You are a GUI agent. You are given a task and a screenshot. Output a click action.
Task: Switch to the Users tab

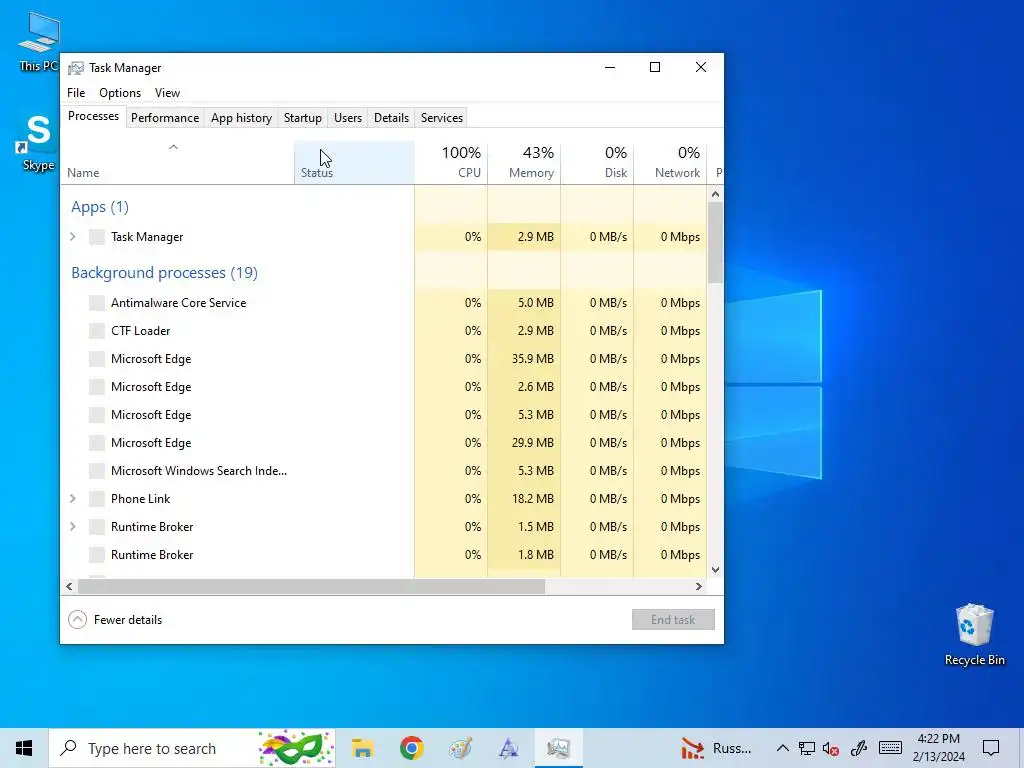348,118
